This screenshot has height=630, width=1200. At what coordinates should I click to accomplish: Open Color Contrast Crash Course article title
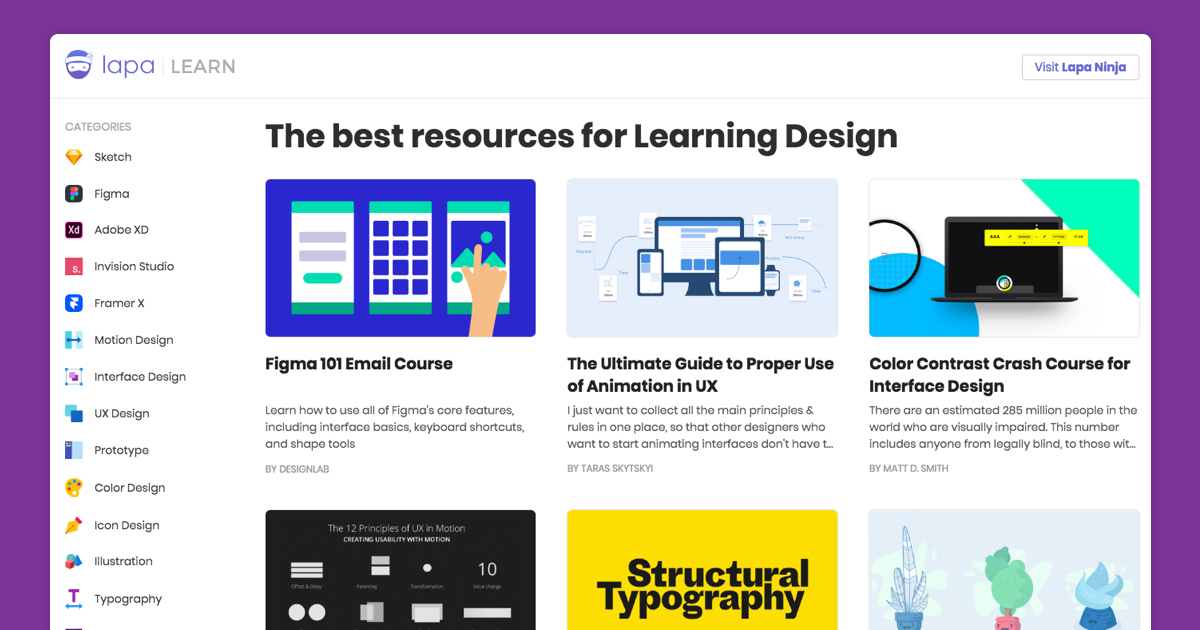click(x=1000, y=375)
